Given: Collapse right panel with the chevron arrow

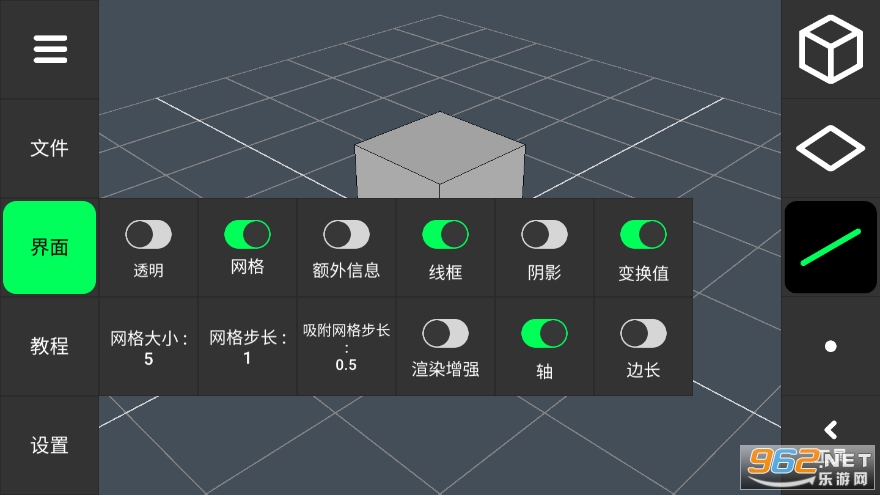Looking at the screenshot, I should 831,430.
